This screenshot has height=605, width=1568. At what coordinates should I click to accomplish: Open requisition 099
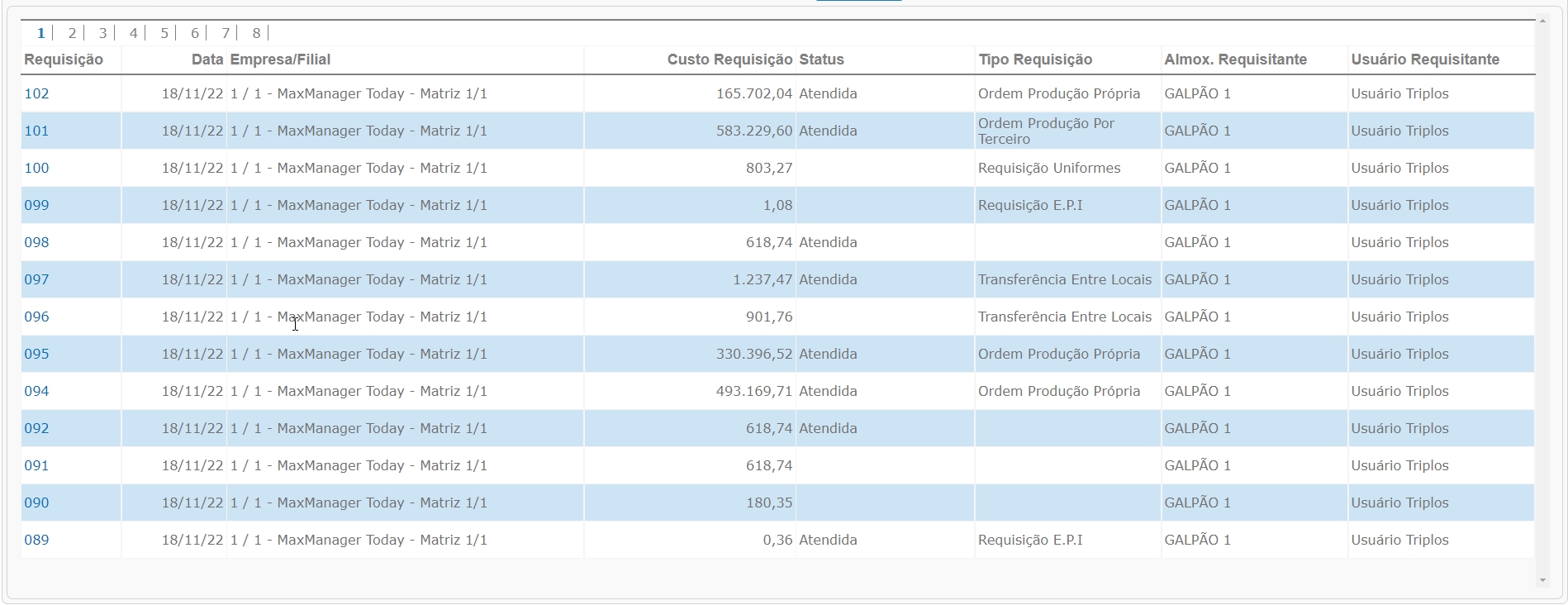36,205
